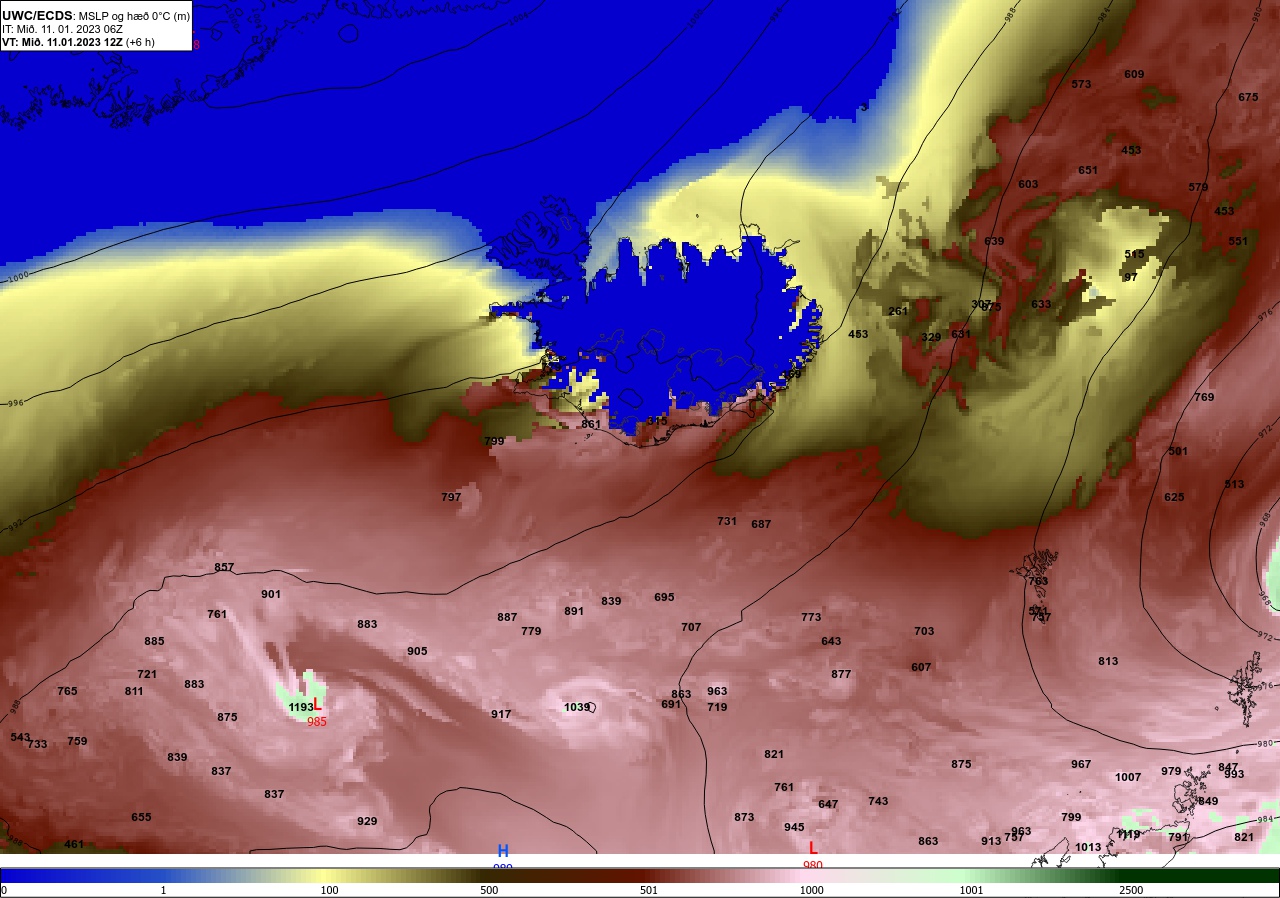Click the map value 945
The height and width of the screenshot is (898, 1280).
(x=794, y=827)
